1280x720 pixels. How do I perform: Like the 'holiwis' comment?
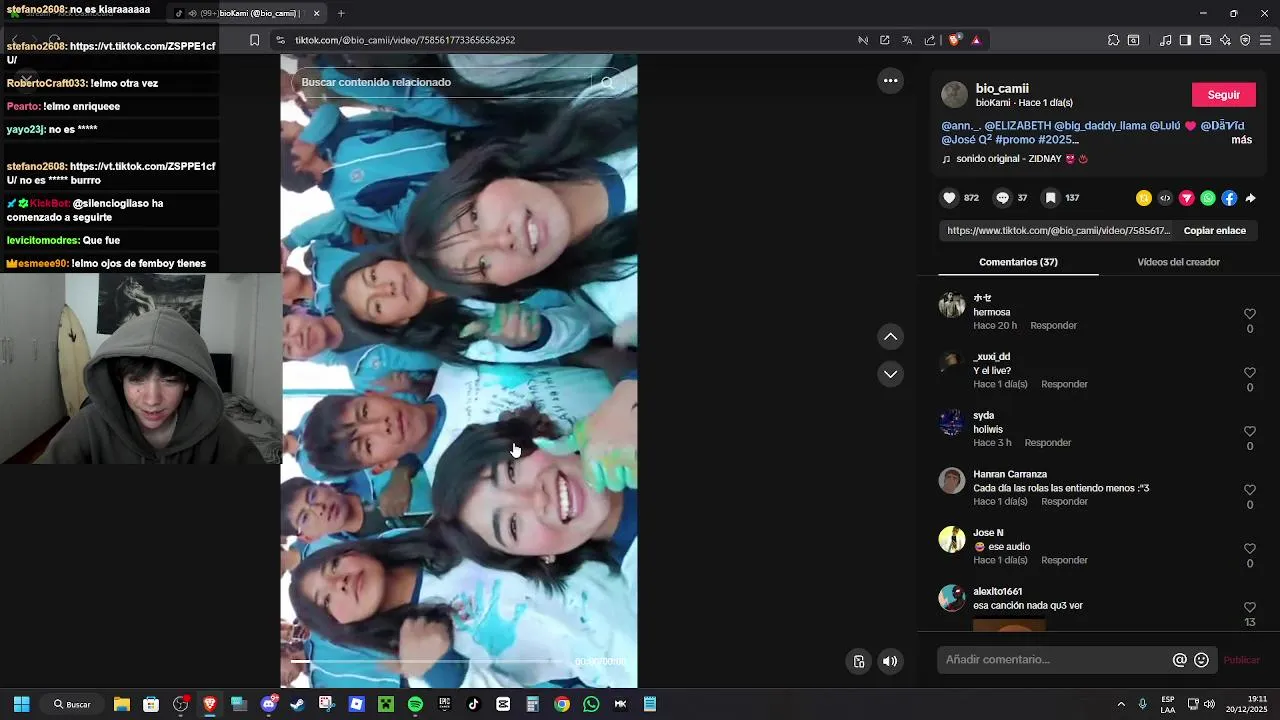point(1249,431)
